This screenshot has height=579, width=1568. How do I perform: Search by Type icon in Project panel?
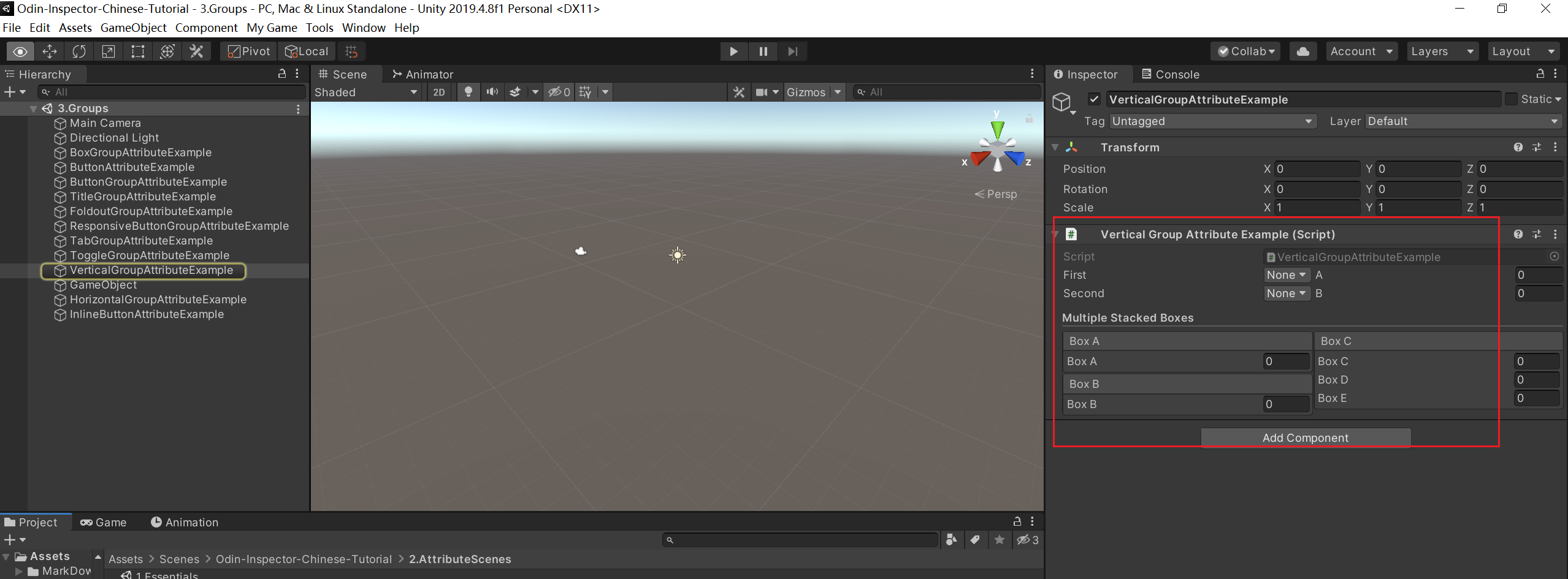coord(951,540)
